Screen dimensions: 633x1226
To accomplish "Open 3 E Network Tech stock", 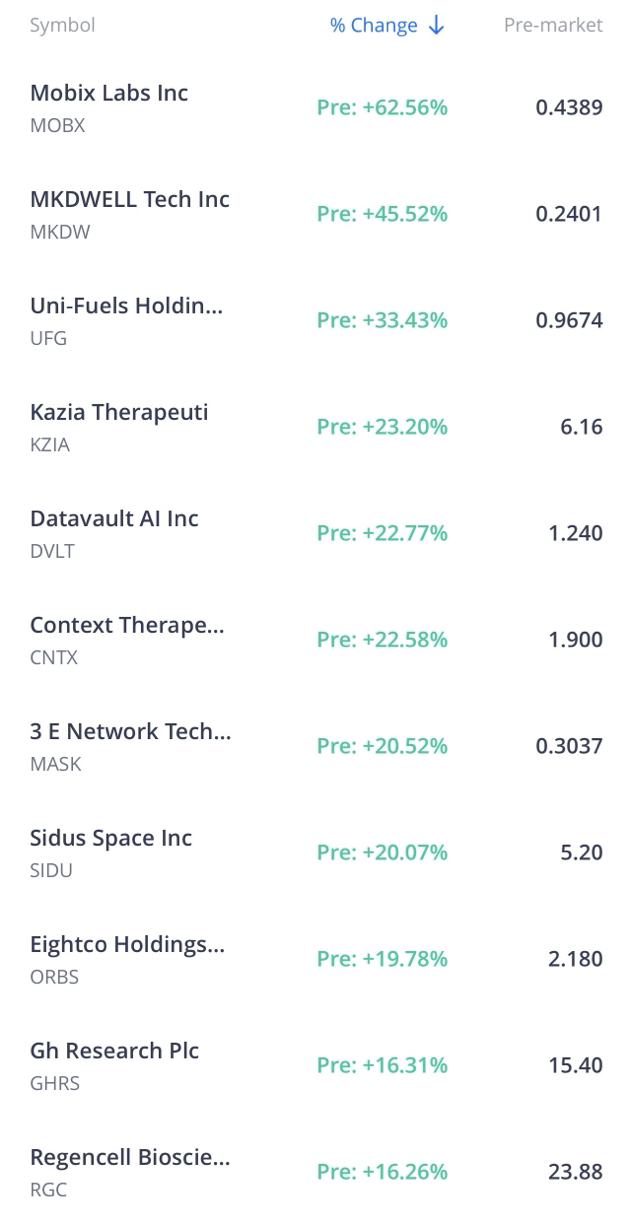I will click(316, 746).
